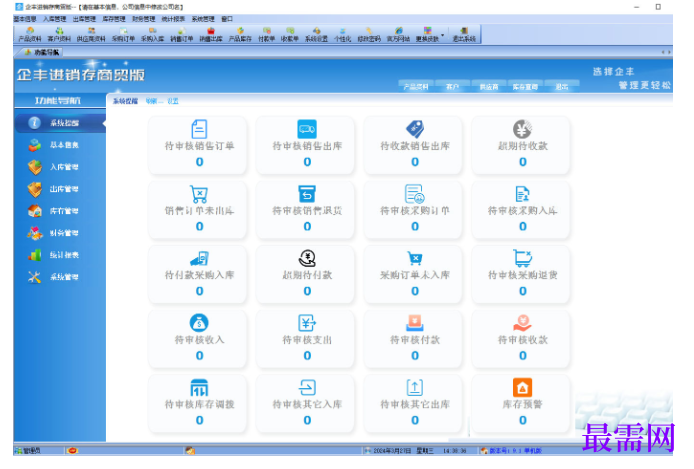694x469 pixels.
Task: Open the 待审核库存调拨 card
Action: [x=199, y=404]
